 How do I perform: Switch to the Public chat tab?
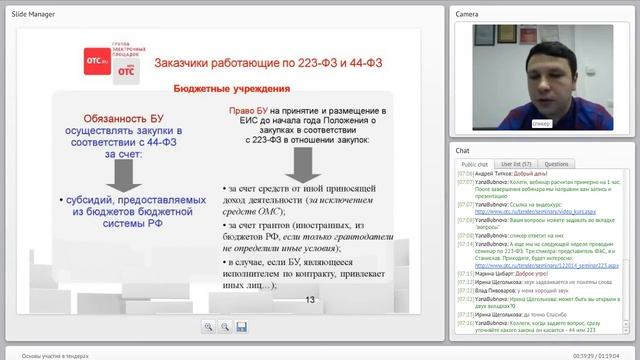click(x=474, y=164)
